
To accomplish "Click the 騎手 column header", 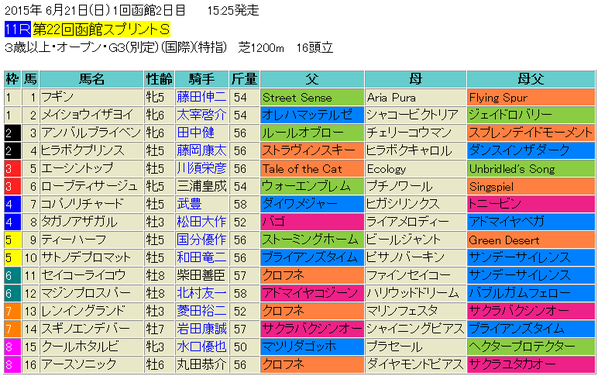I will click(x=201, y=79).
